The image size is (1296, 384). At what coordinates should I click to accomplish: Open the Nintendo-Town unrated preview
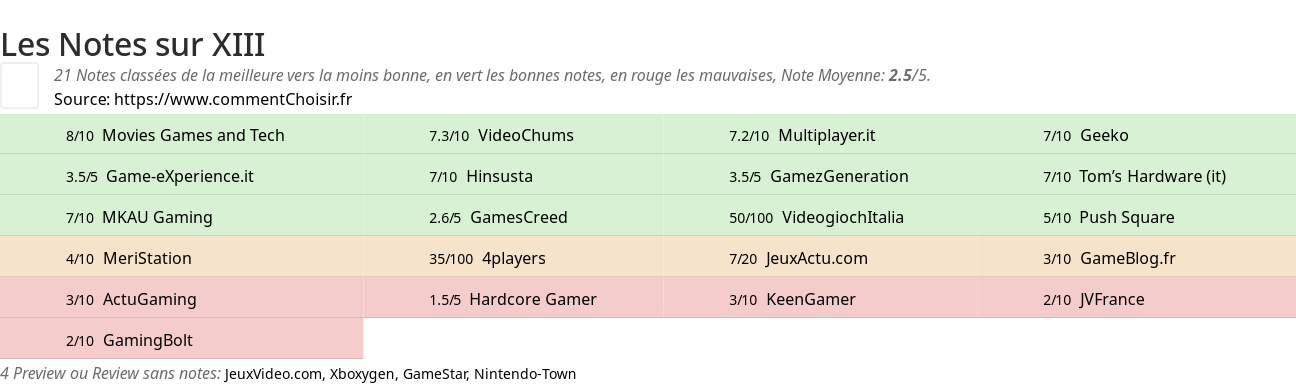tap(525, 374)
